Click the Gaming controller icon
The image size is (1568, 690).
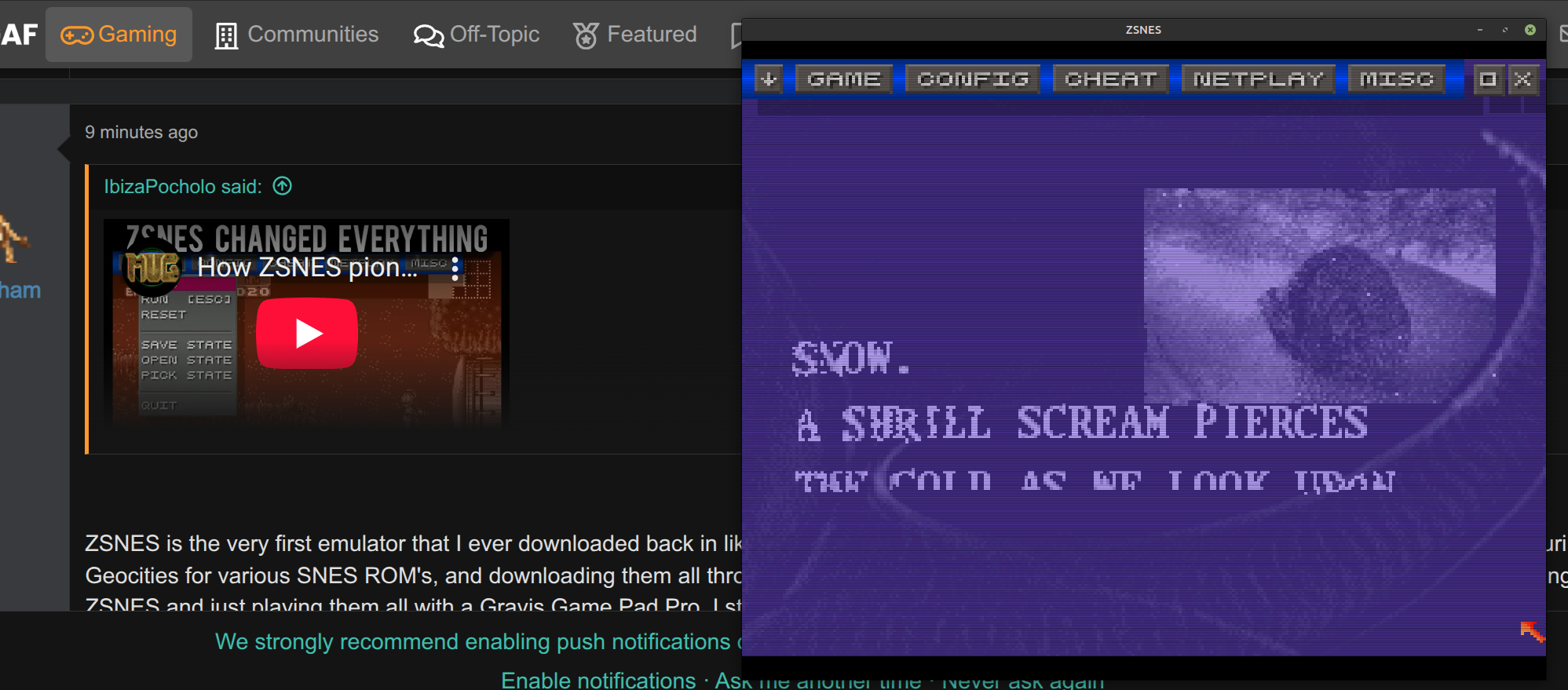coord(77,35)
